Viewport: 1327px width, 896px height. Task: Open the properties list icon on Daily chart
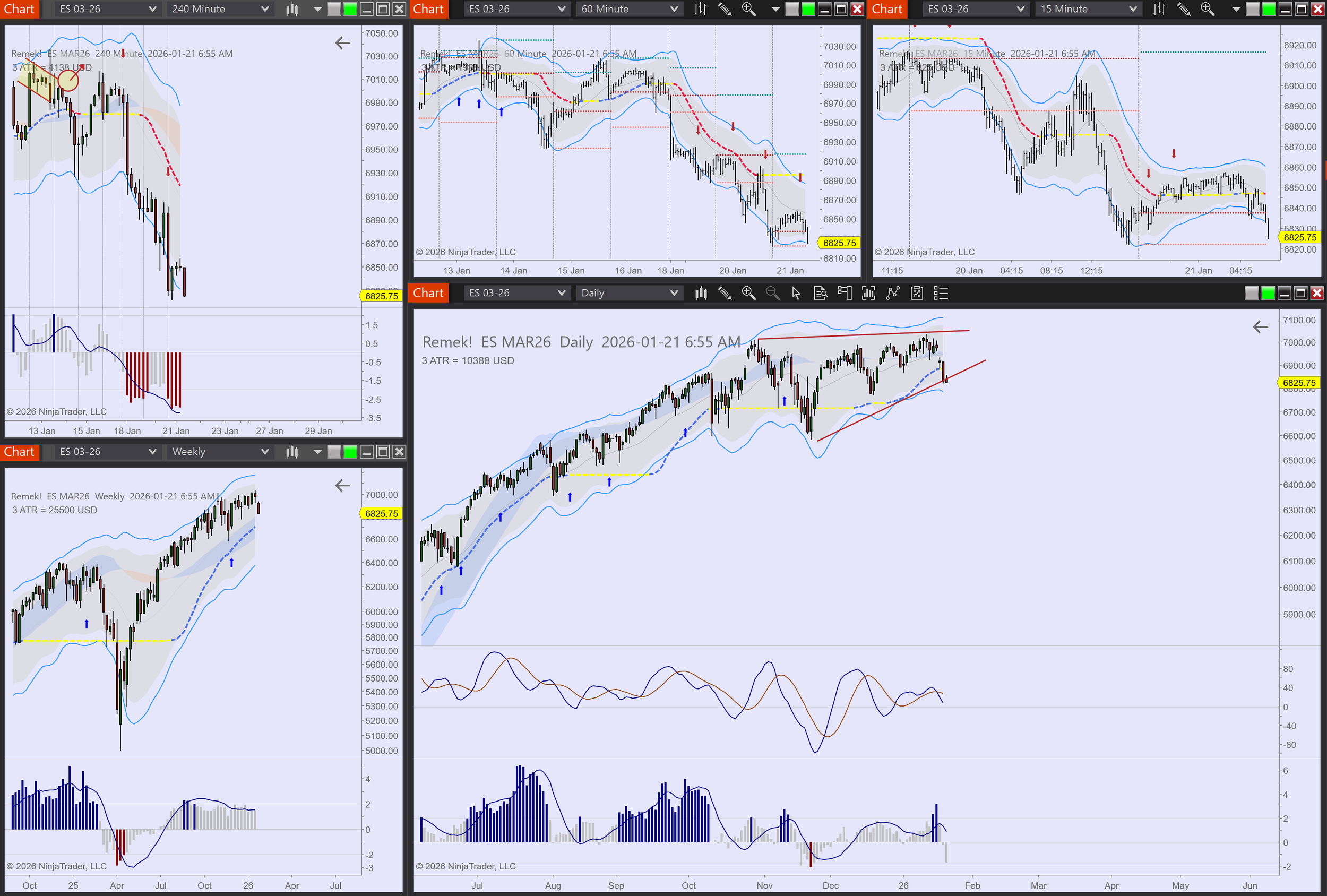pyautogui.click(x=940, y=293)
